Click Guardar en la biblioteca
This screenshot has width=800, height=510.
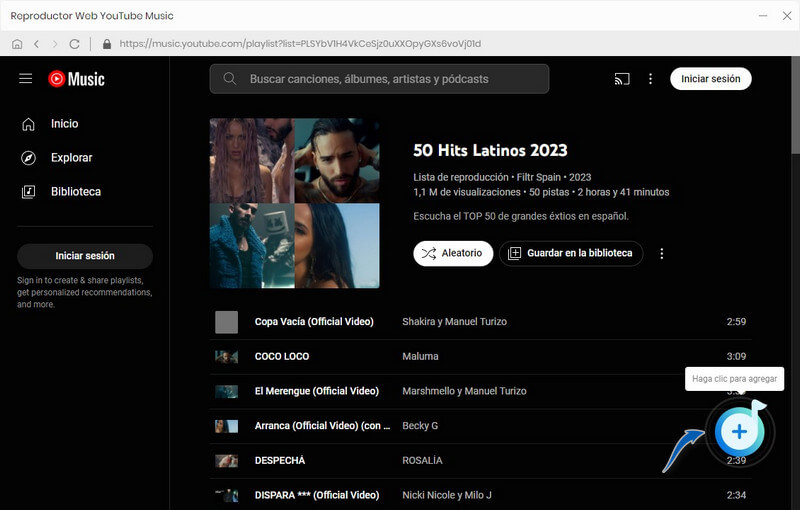pos(571,253)
